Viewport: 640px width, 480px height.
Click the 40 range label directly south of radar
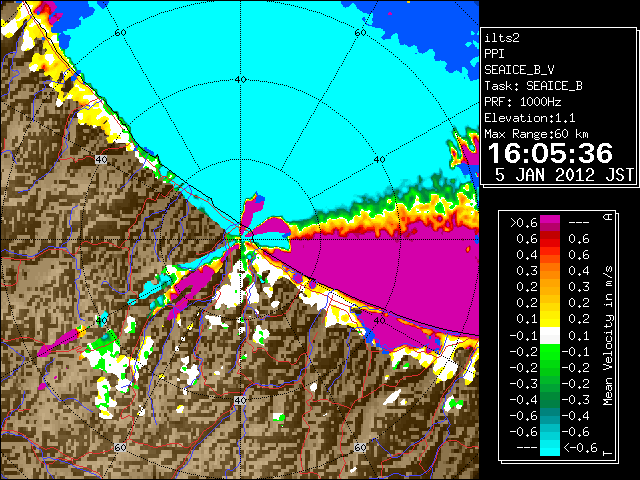(x=240, y=400)
